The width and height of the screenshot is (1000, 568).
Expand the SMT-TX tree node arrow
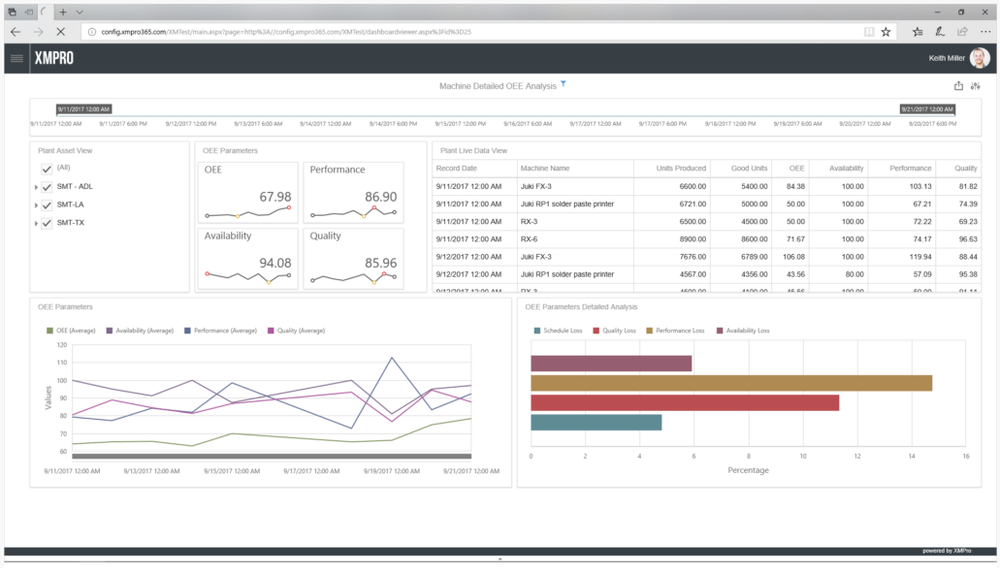click(x=36, y=223)
